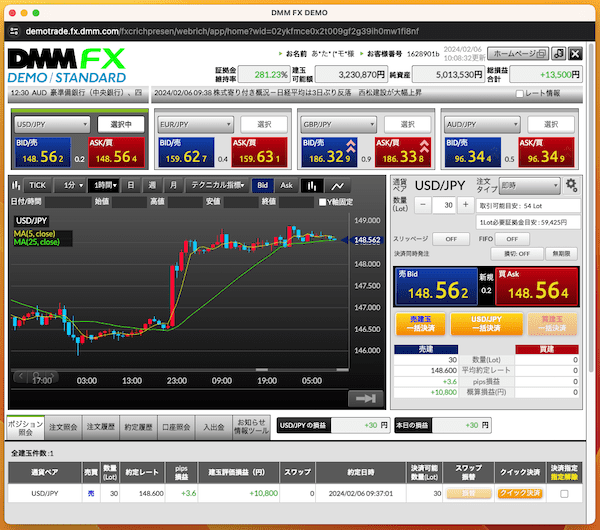
Task: Select Bid chart price toggle
Action: [262, 186]
